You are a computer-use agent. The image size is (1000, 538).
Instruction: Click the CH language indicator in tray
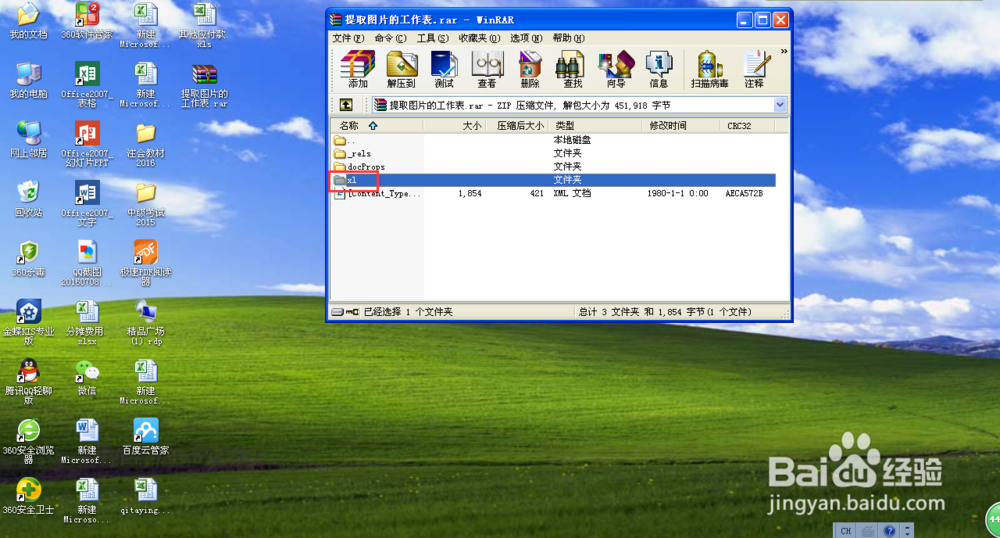pyautogui.click(x=846, y=530)
